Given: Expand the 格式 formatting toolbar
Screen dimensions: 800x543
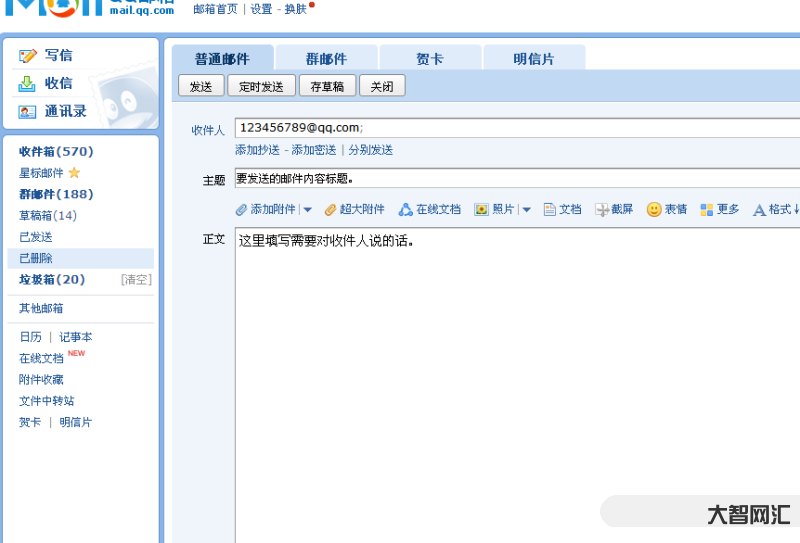Looking at the screenshot, I should pos(773,210).
